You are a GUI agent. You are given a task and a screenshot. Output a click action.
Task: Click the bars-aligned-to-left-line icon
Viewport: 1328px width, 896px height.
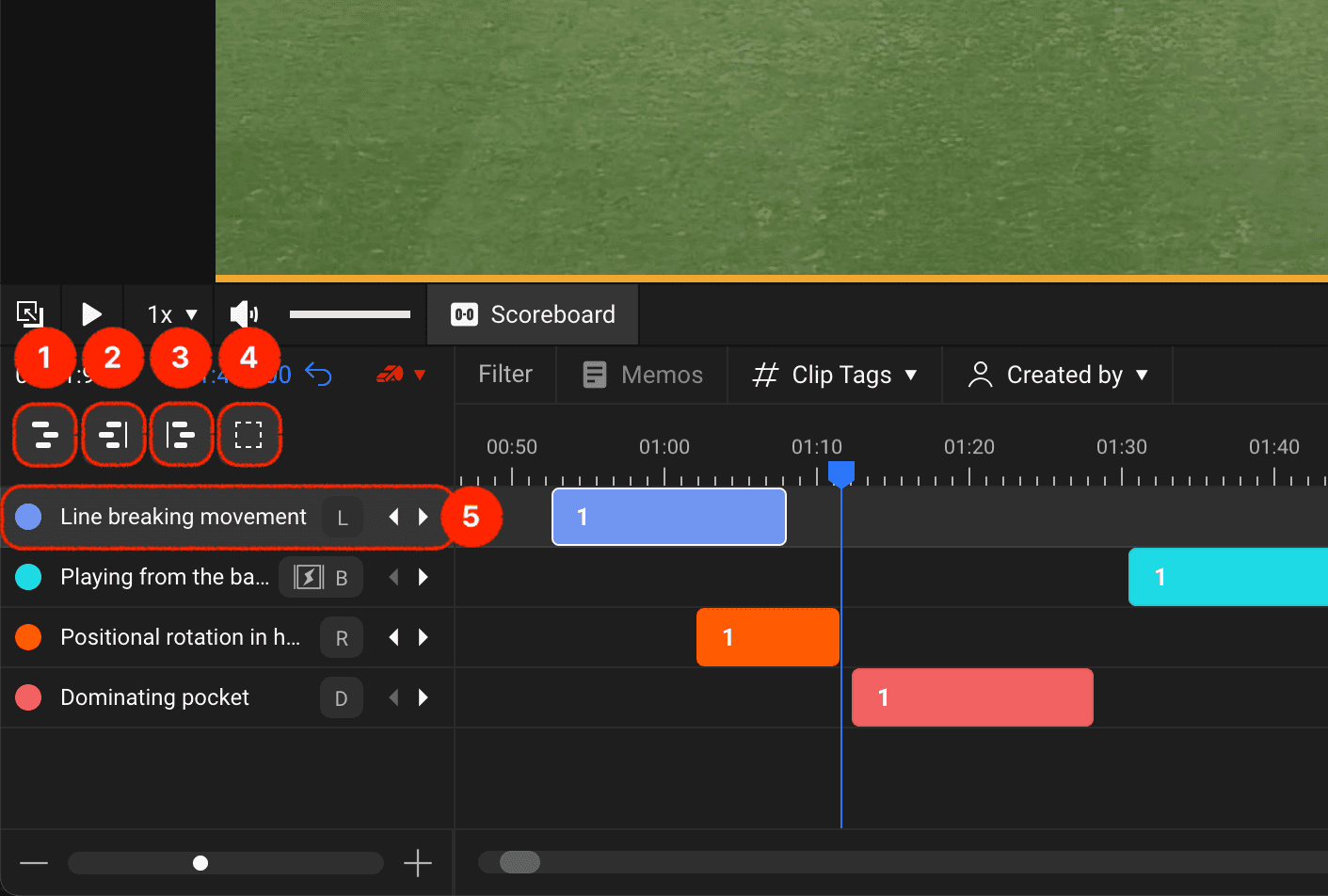[x=181, y=435]
